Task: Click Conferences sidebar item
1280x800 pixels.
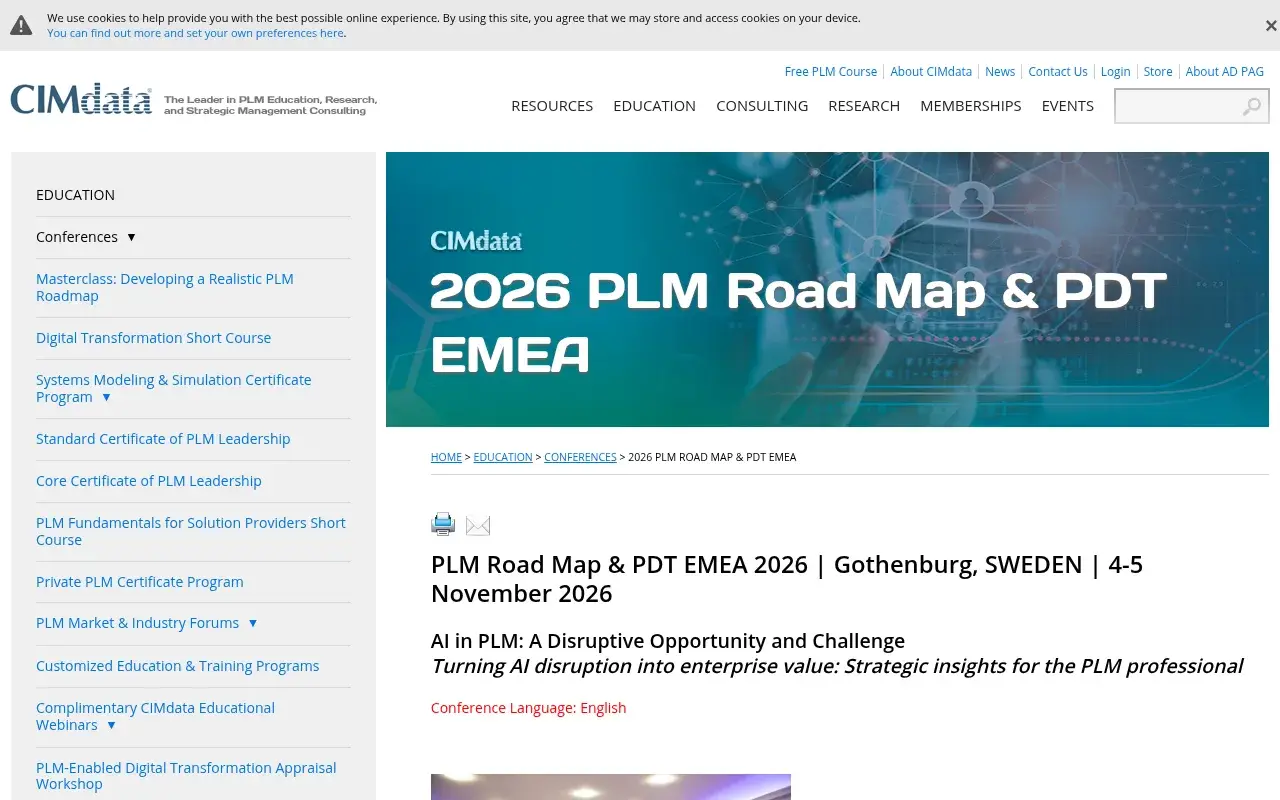Action: [77, 237]
